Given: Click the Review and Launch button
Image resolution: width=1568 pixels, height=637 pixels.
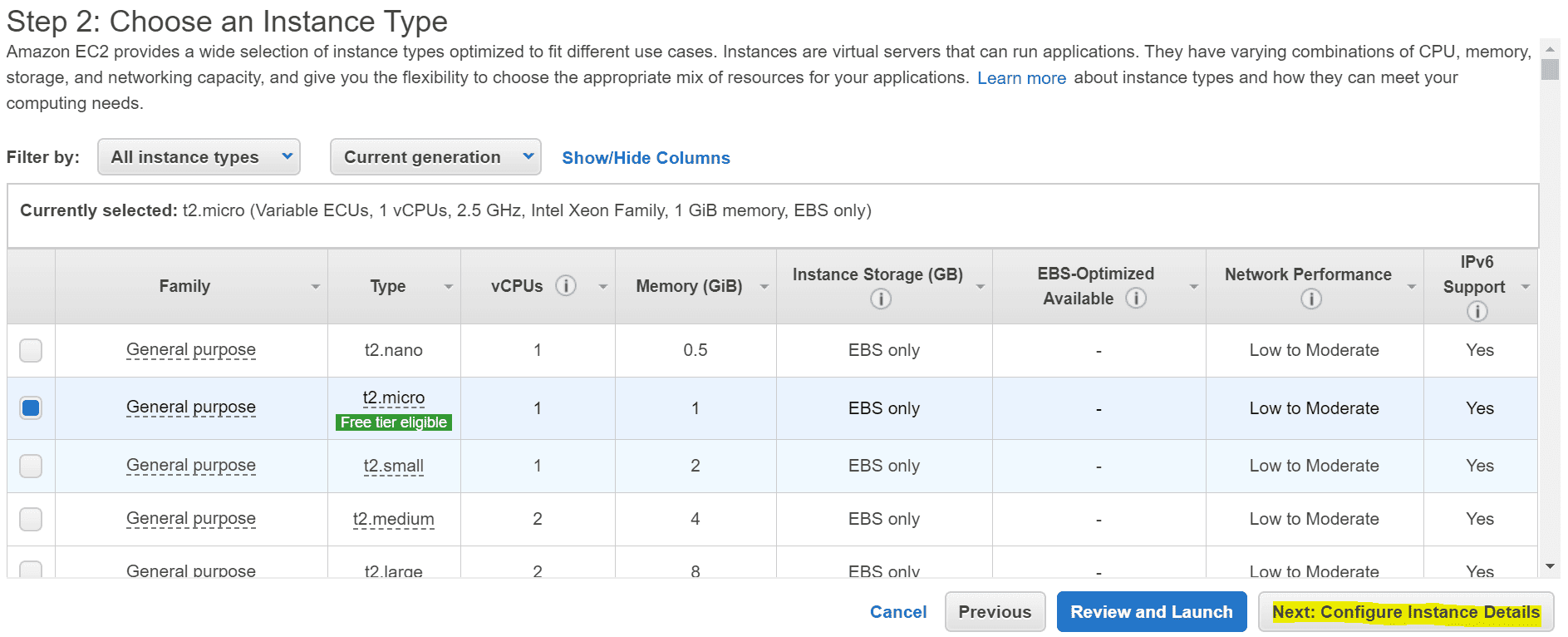Looking at the screenshot, I should point(1151,612).
